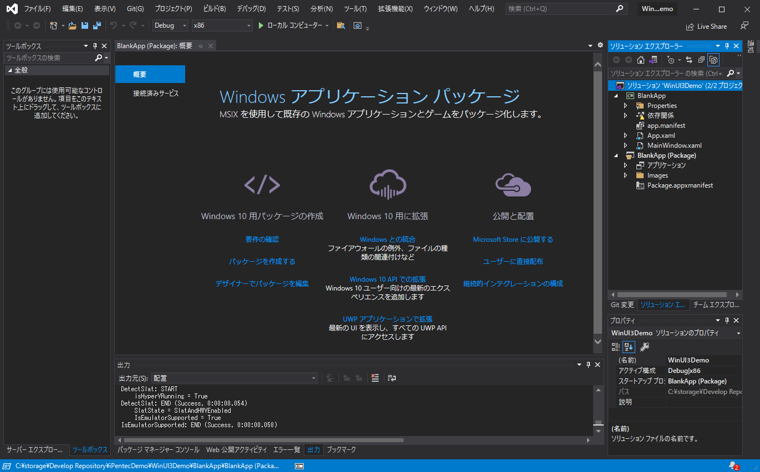Click the Clear All icon in output panel
Screen dimensions: 760x472
tap(375, 378)
